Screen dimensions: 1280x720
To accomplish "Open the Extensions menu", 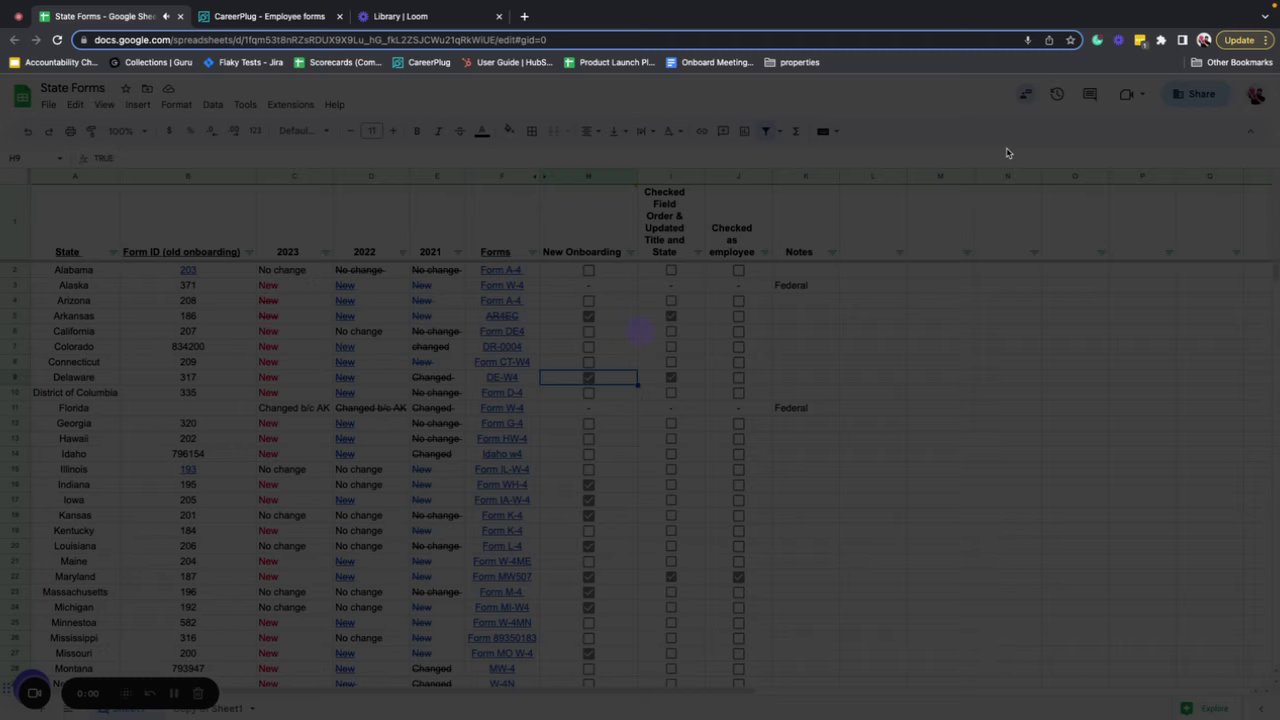I will [x=290, y=105].
